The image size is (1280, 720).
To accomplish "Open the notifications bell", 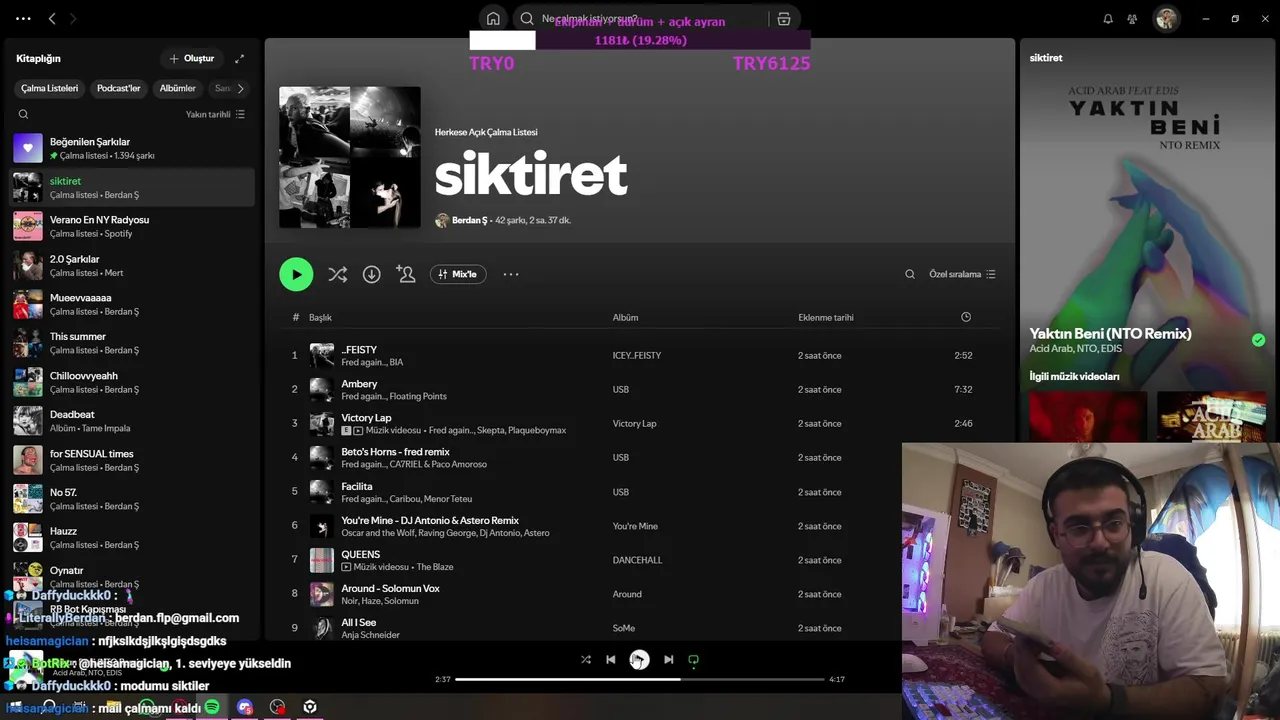I will pyautogui.click(x=1108, y=18).
